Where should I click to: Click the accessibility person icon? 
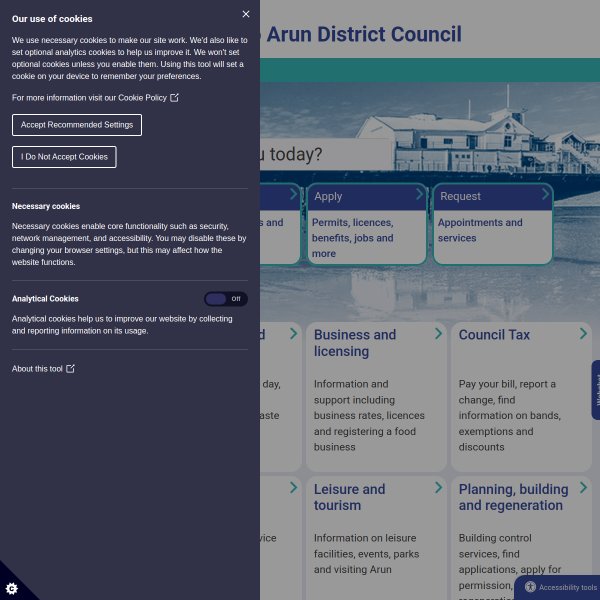click(x=530, y=587)
